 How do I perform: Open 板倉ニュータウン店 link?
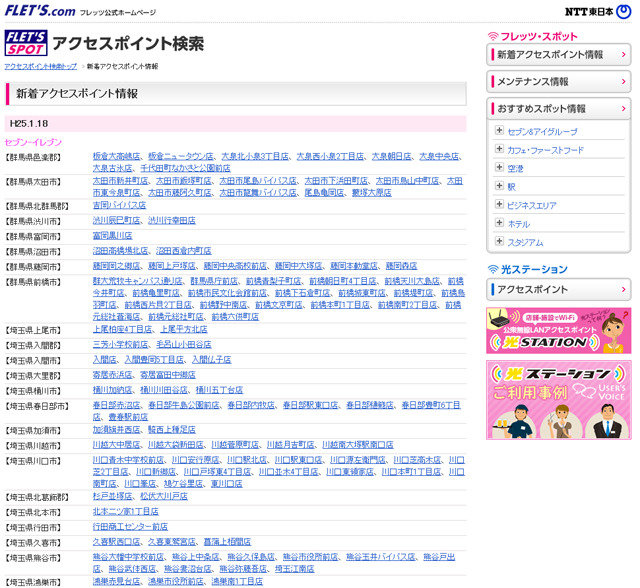tap(181, 156)
